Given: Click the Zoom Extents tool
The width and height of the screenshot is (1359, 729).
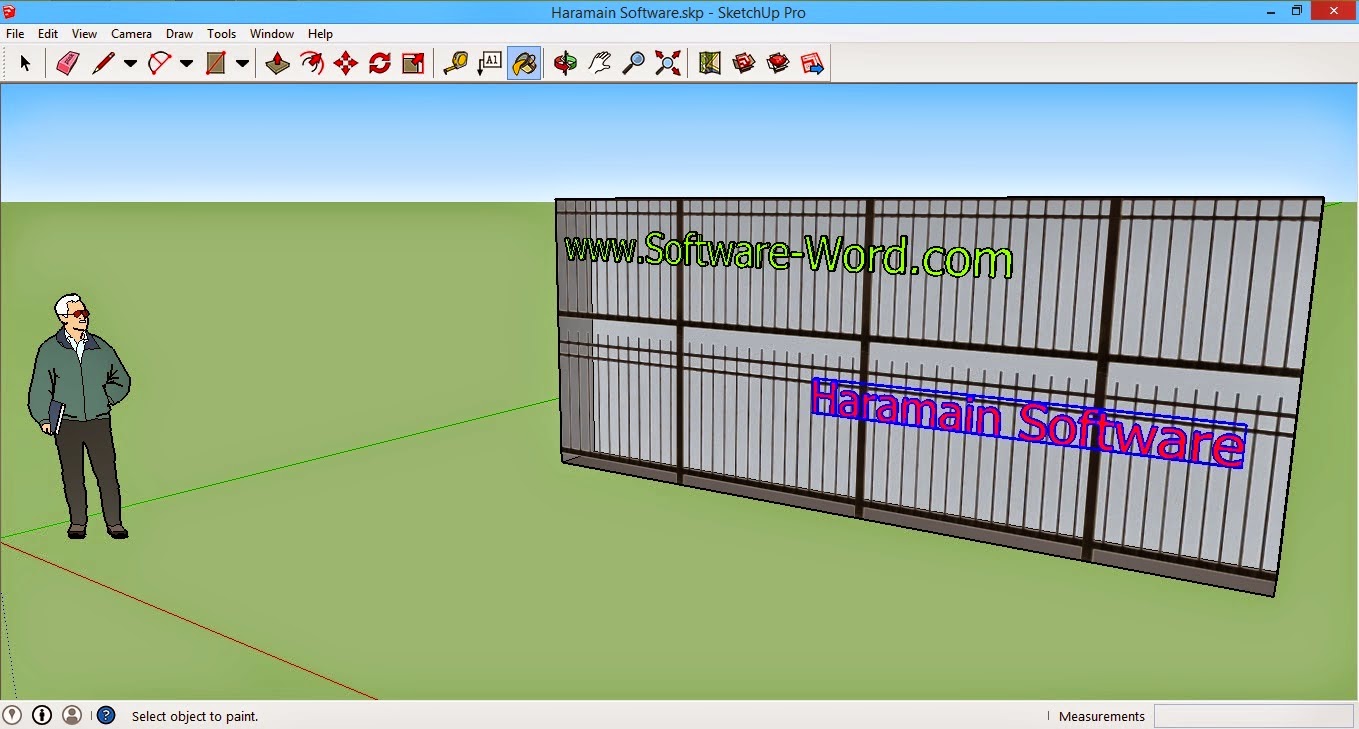Looking at the screenshot, I should [668, 64].
